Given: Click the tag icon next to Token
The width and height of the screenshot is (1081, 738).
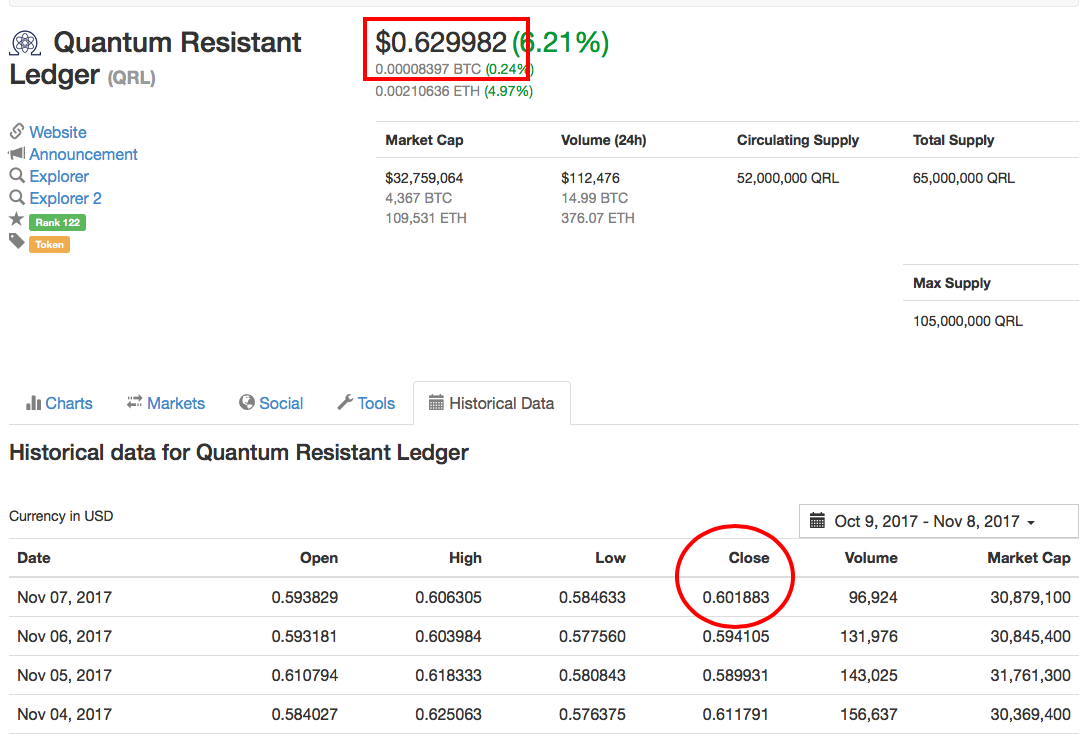Looking at the screenshot, I should (x=17, y=241).
